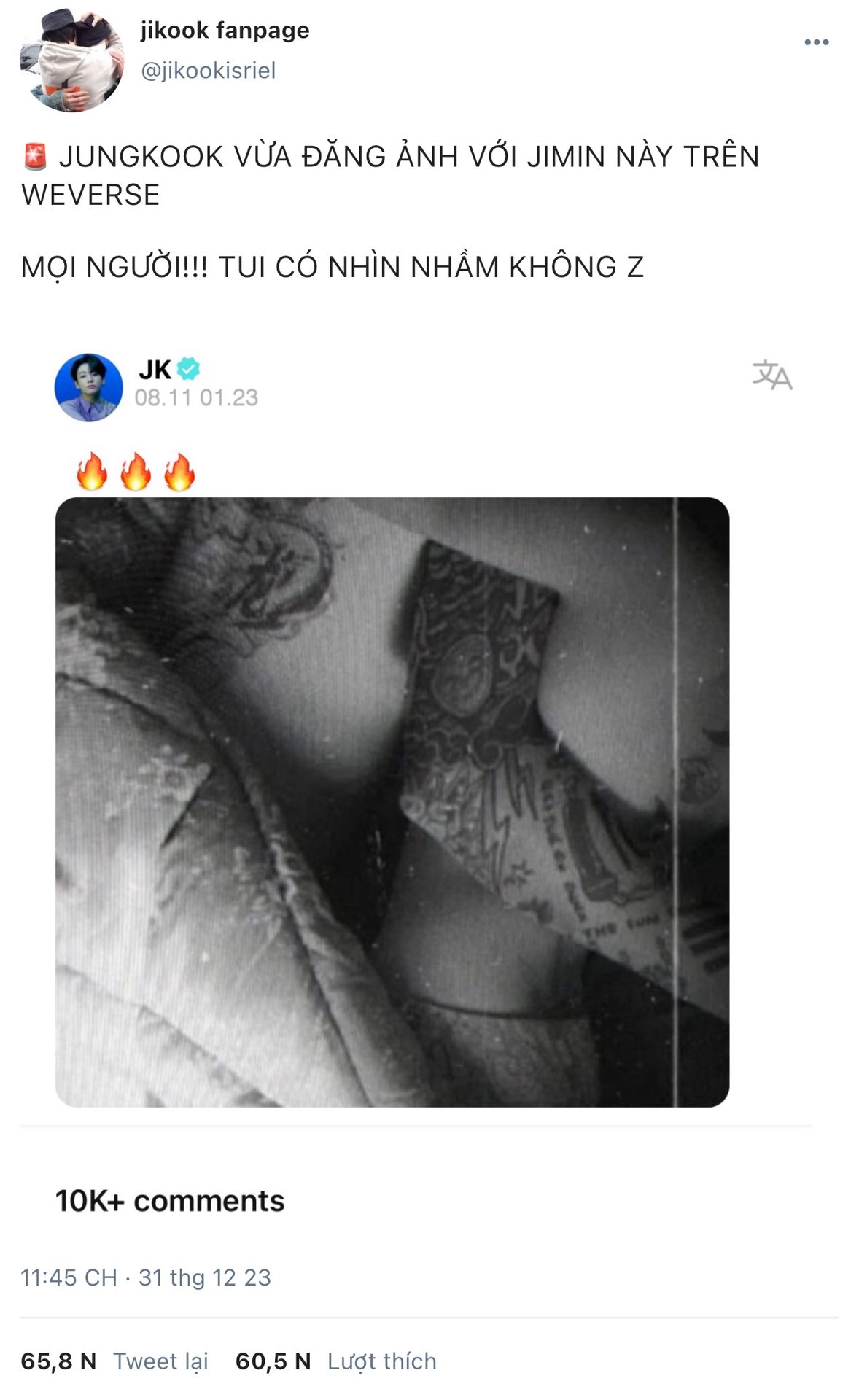Tap the translate icon on JK's post
The image size is (859, 1400).
pos(771,375)
